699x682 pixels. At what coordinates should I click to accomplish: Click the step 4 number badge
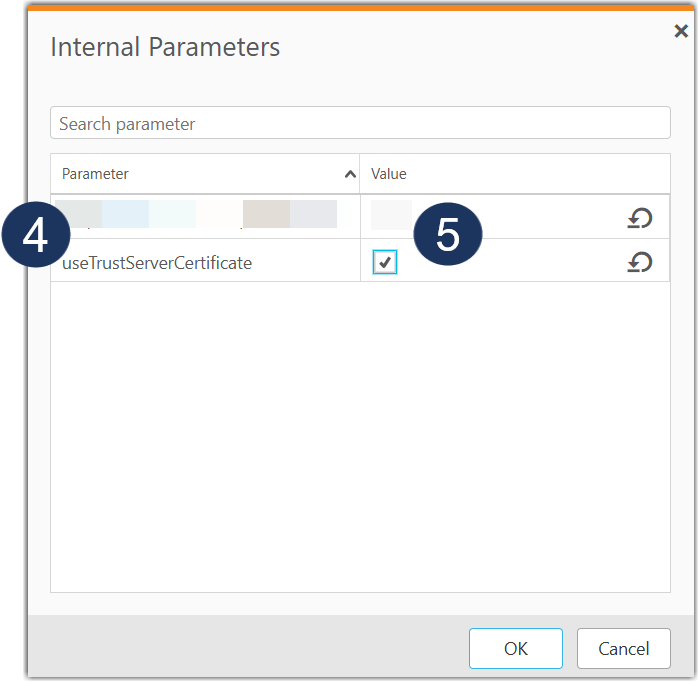35,236
